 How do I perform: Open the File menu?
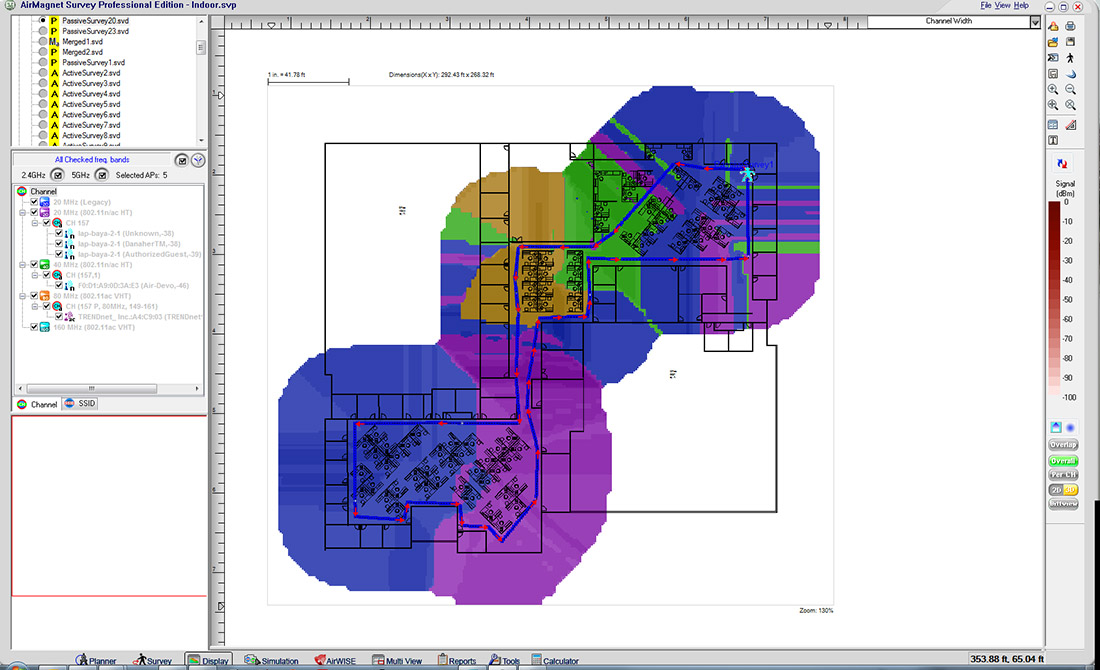(986, 6)
